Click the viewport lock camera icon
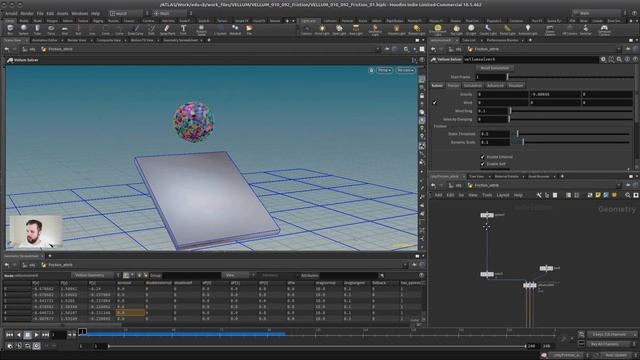Screen dimensions: 640x360 (371, 70)
